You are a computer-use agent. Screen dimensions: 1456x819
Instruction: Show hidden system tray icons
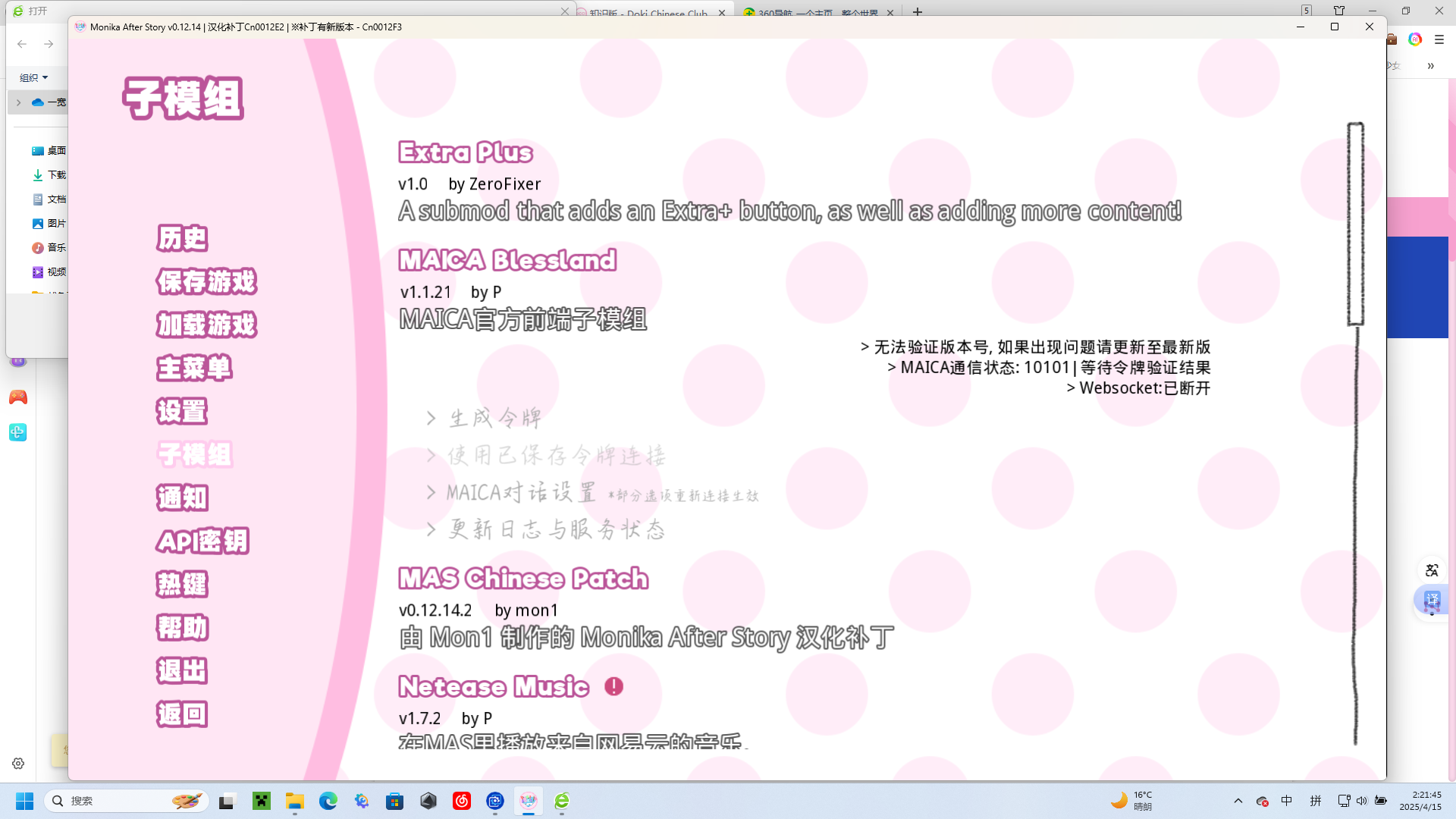point(1238,801)
